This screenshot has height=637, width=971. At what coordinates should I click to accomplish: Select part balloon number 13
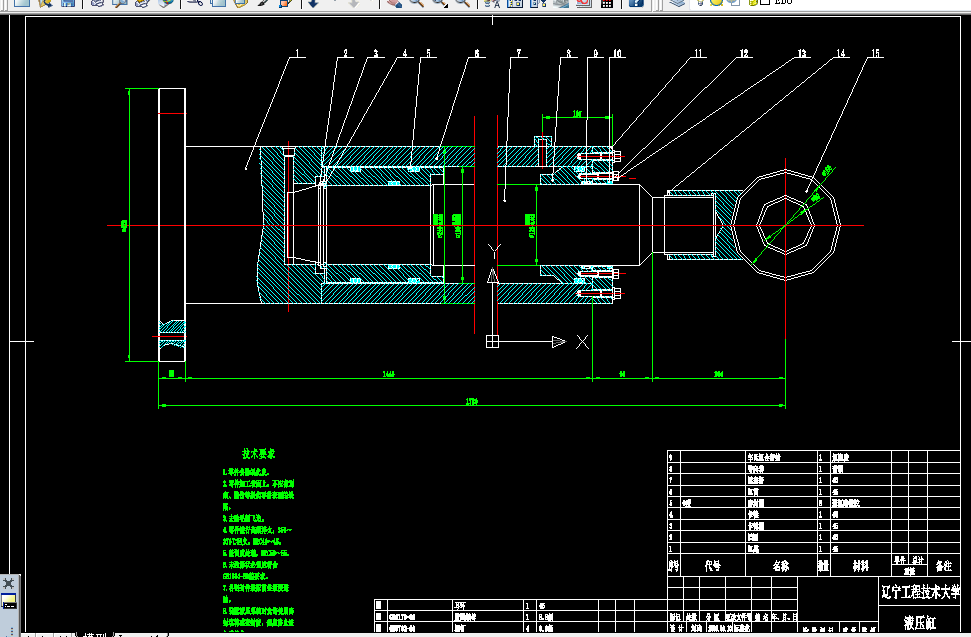pos(802,53)
